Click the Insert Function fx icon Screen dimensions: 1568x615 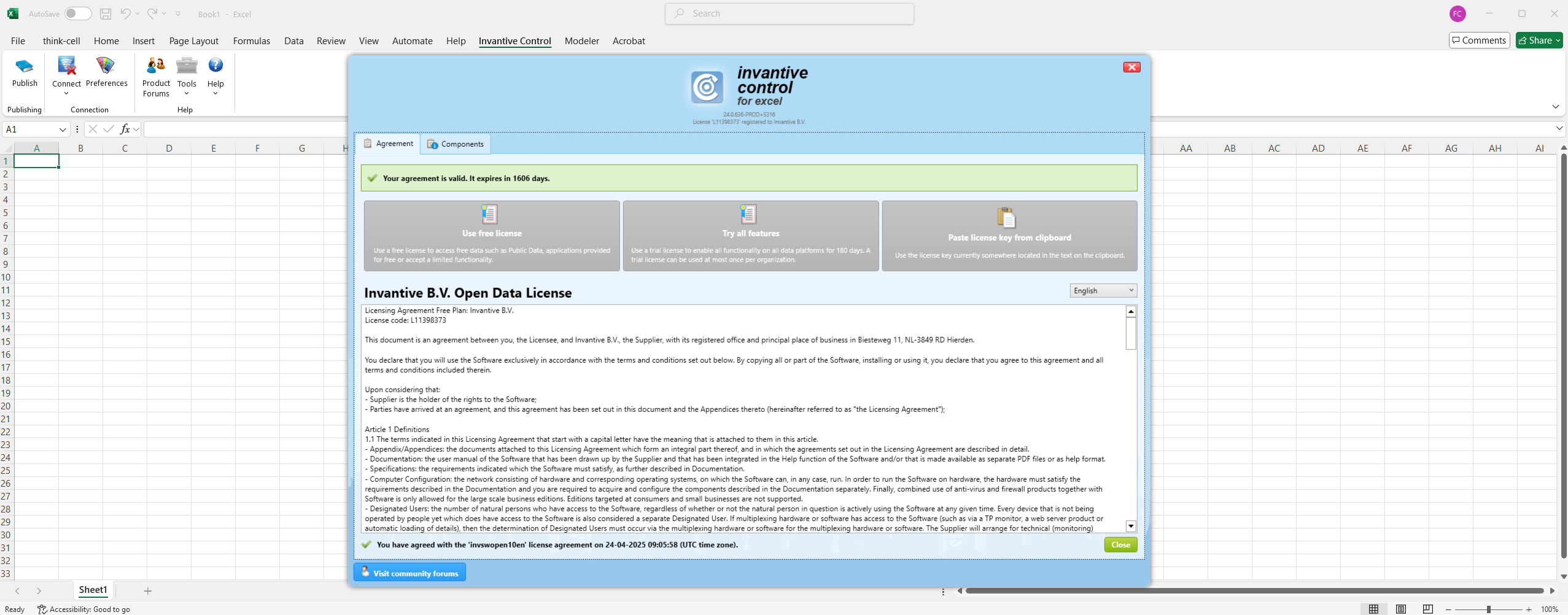click(x=125, y=129)
